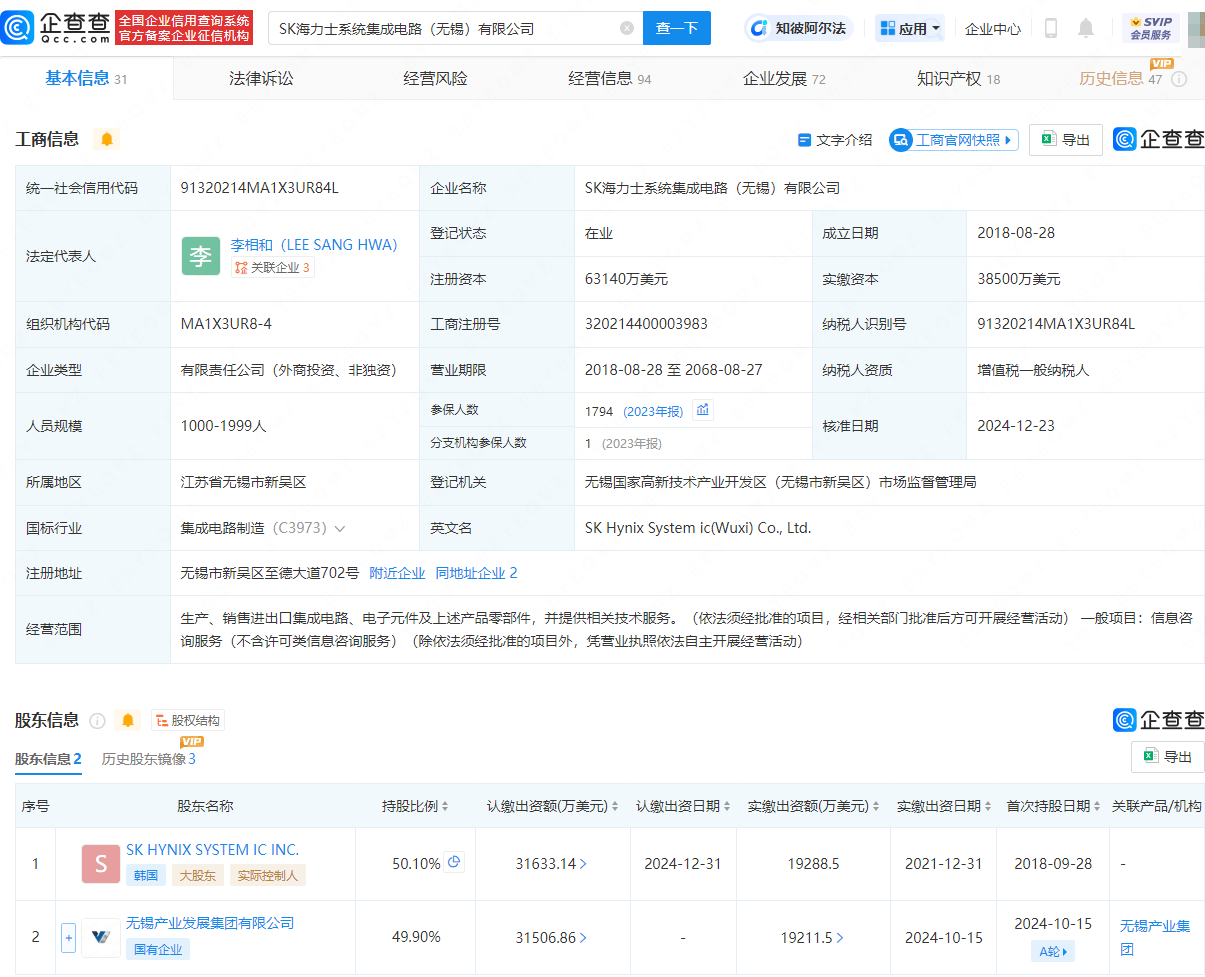Open 附近企业 link
Image resolution: width=1205 pixels, height=977 pixels.
(x=397, y=573)
